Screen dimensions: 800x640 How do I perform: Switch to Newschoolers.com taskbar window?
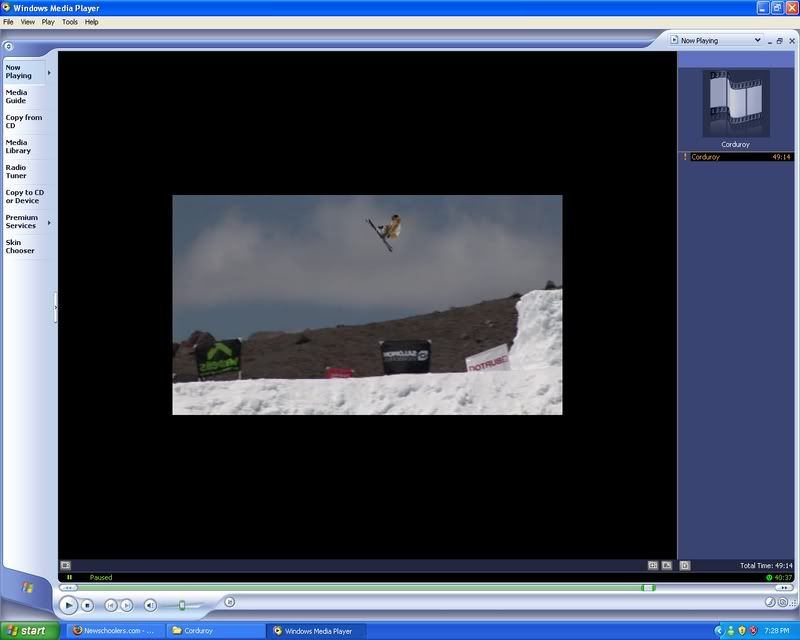point(115,631)
